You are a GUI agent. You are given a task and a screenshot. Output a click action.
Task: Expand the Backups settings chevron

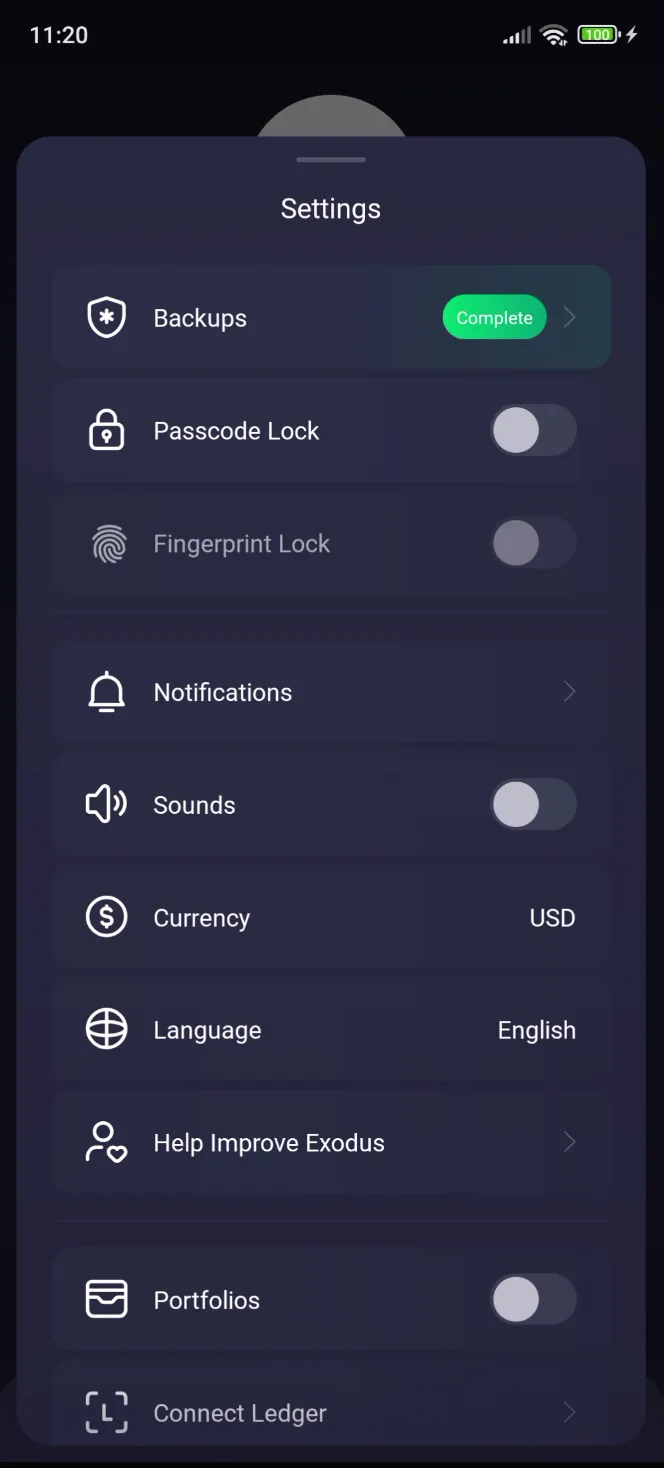(x=569, y=317)
